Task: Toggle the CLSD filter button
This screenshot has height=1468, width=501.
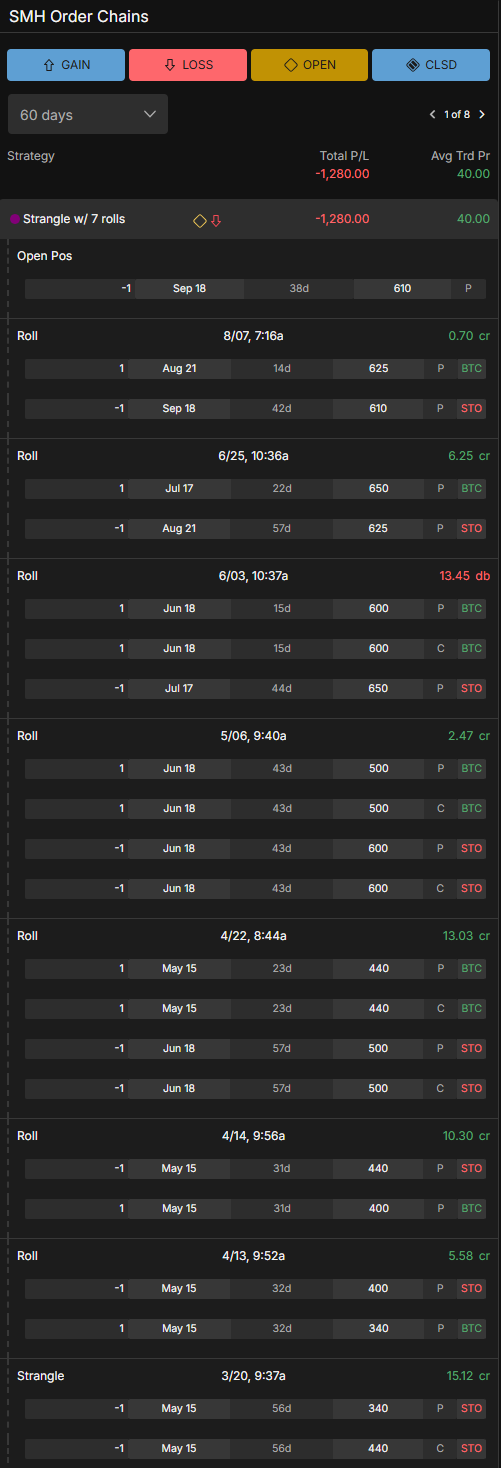Action: [x=431, y=65]
